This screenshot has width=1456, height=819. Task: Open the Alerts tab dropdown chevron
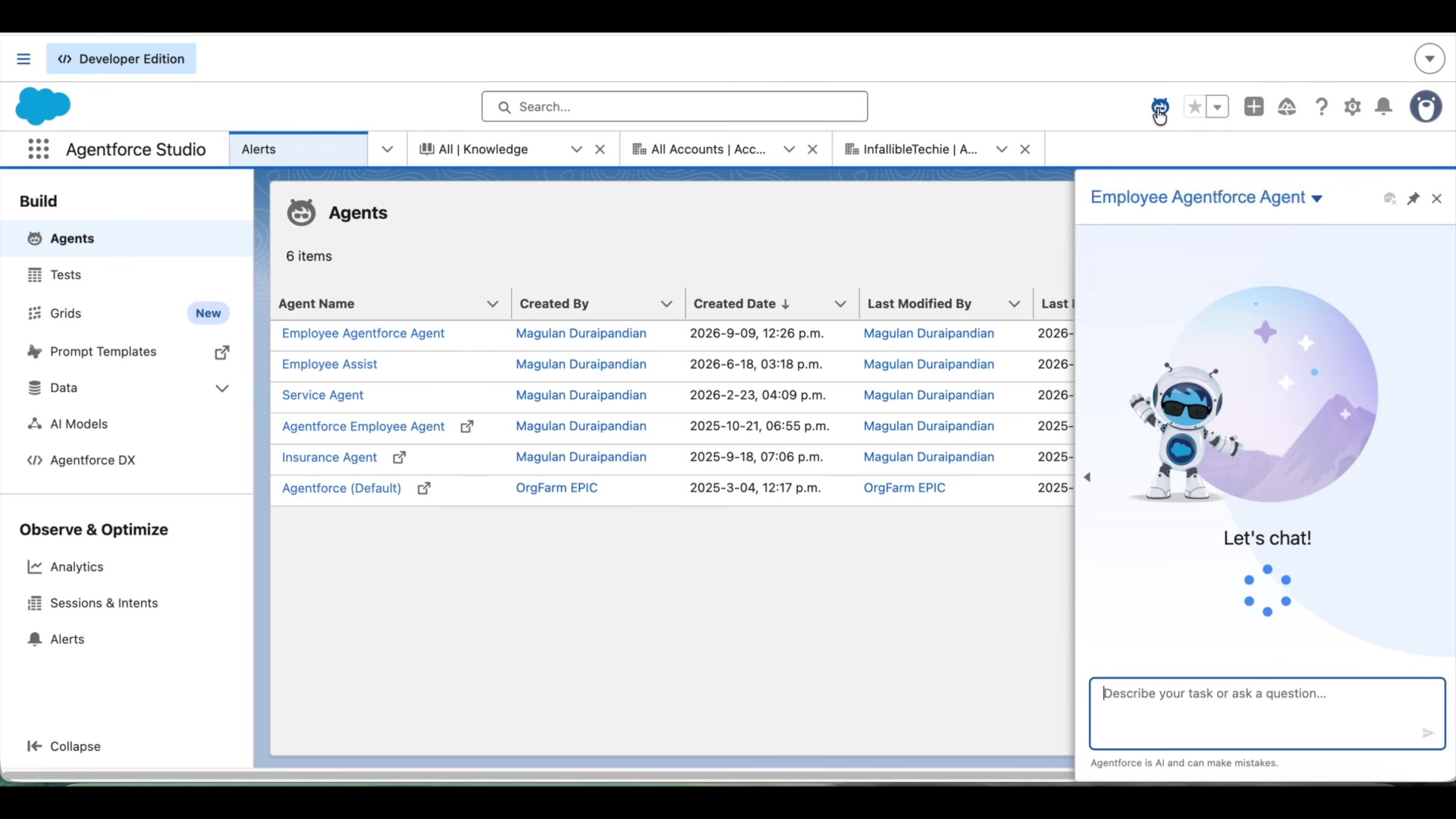388,149
